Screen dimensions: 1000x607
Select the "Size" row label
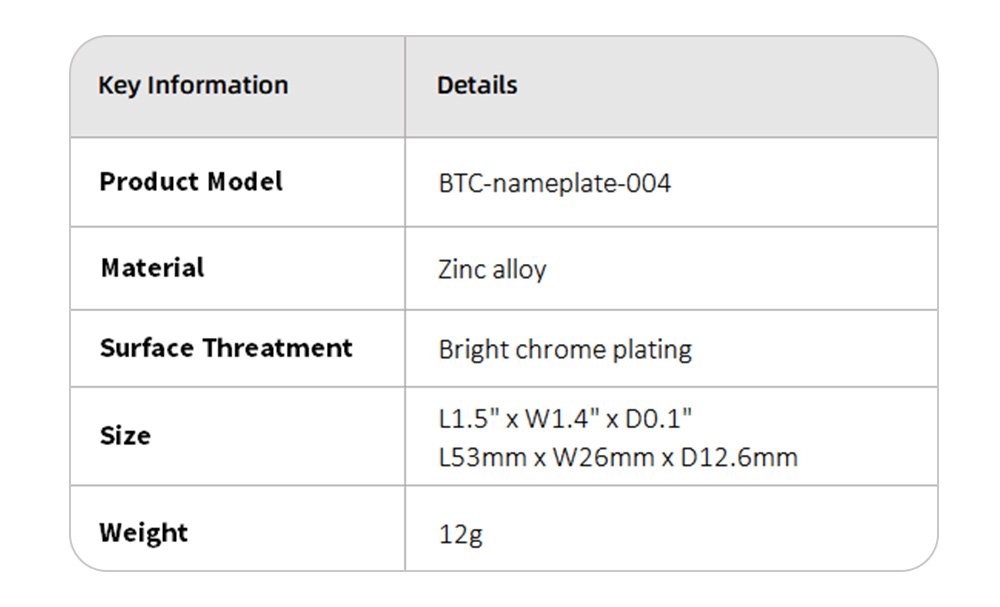[x=125, y=436]
